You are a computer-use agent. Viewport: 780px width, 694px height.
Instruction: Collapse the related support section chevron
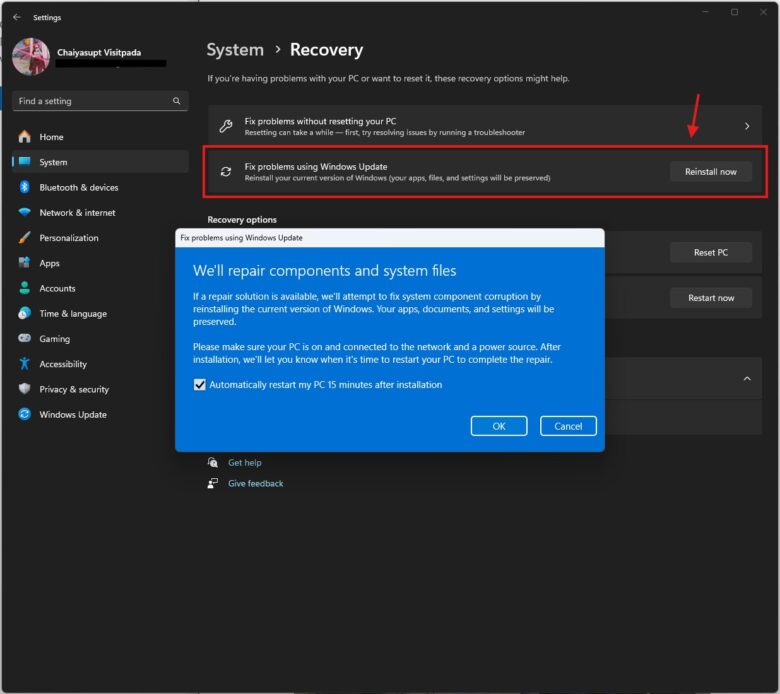tap(745, 379)
